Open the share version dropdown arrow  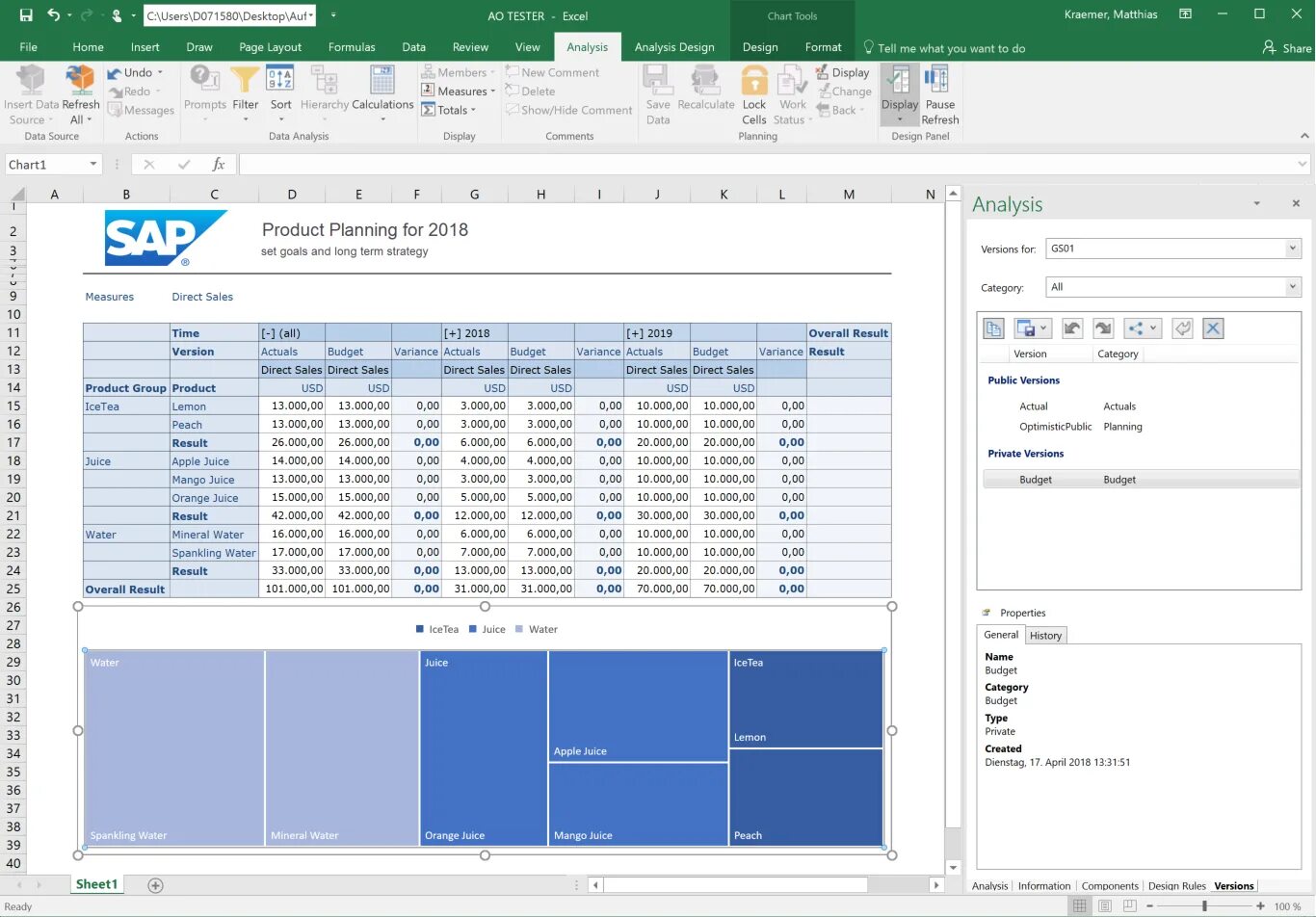tap(1153, 328)
